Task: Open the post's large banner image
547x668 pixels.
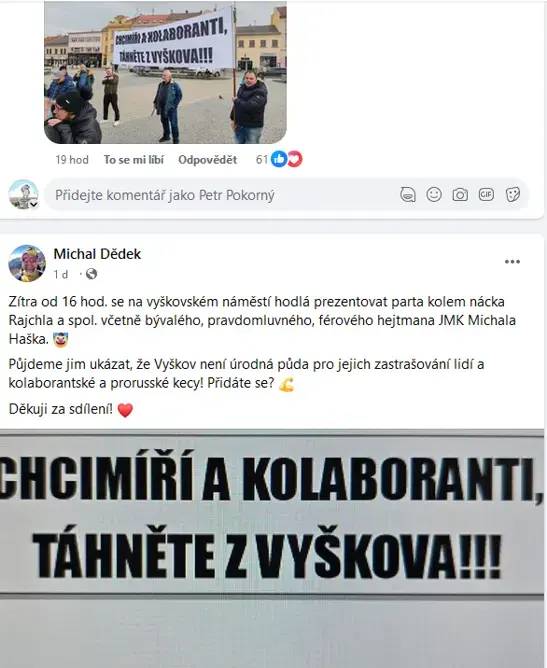Action: pyautogui.click(x=272, y=549)
